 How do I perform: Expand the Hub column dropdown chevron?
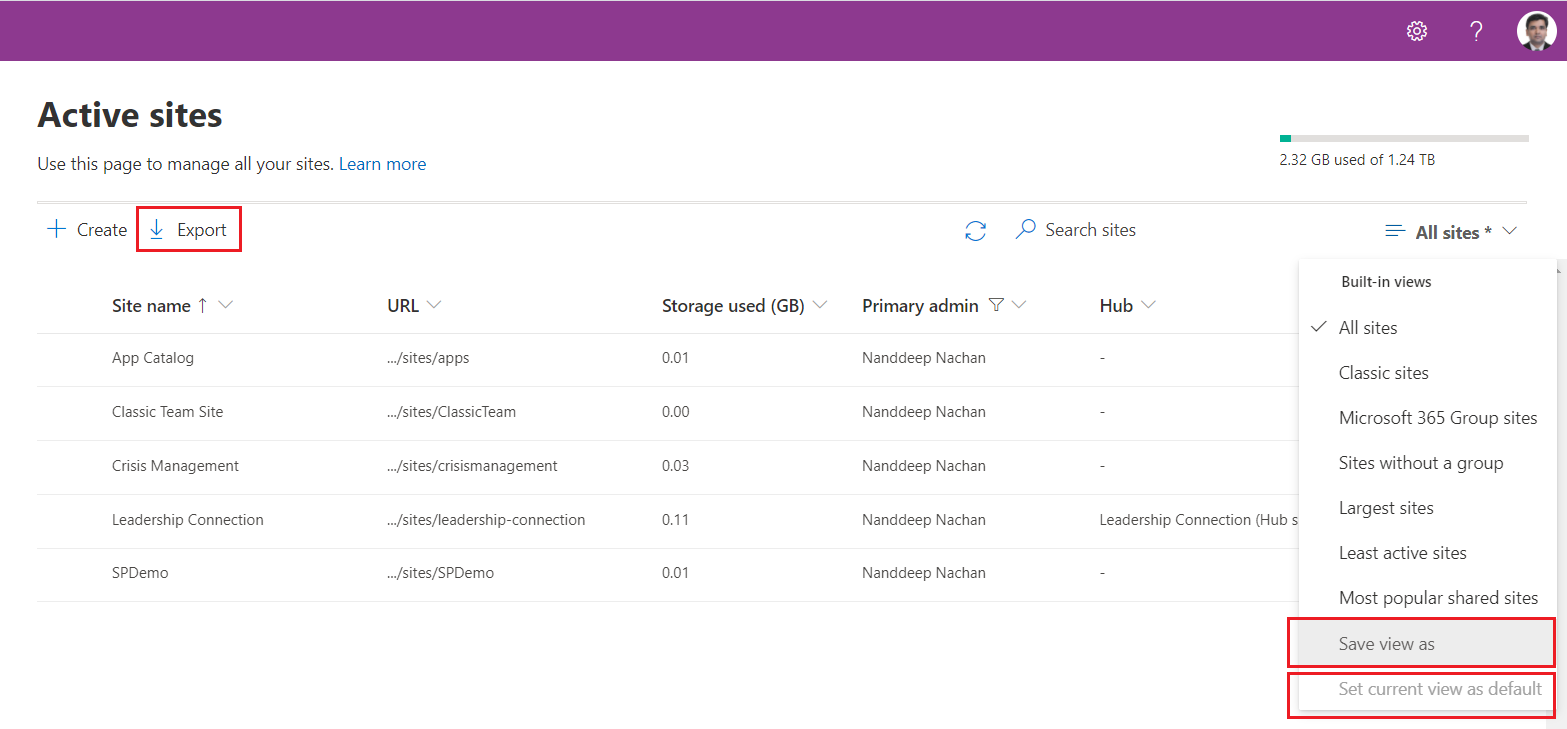pyautogui.click(x=1148, y=305)
